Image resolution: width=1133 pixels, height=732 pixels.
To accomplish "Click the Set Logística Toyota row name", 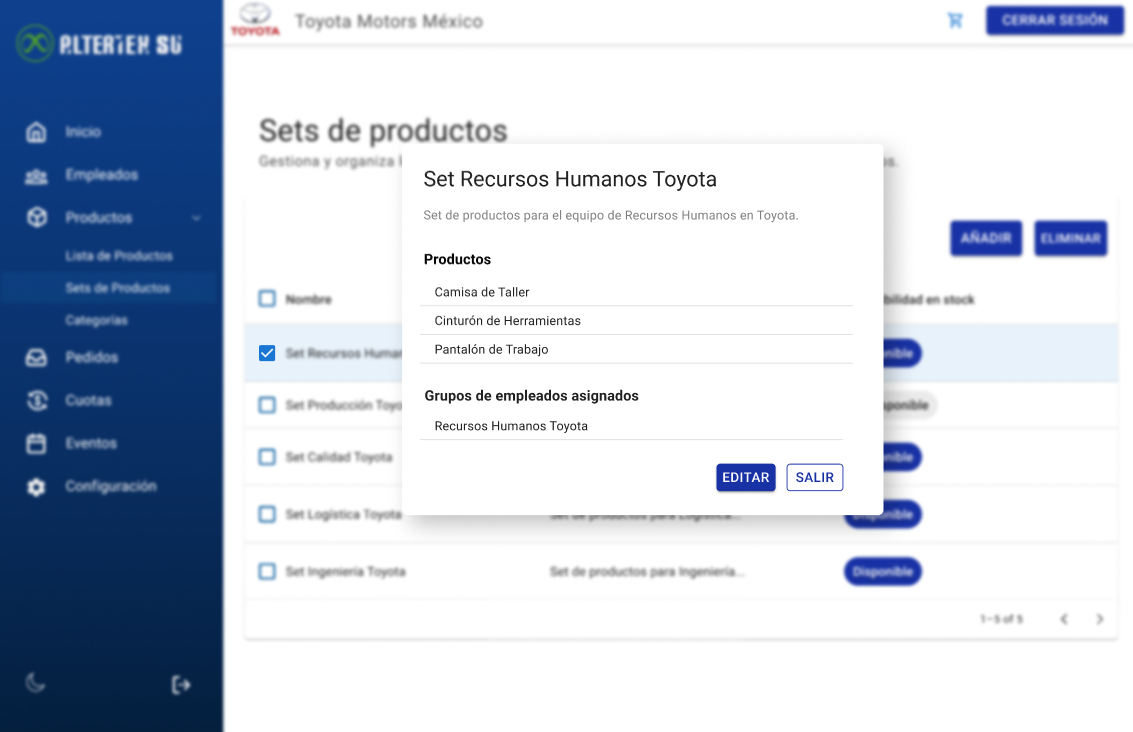I will [343, 514].
